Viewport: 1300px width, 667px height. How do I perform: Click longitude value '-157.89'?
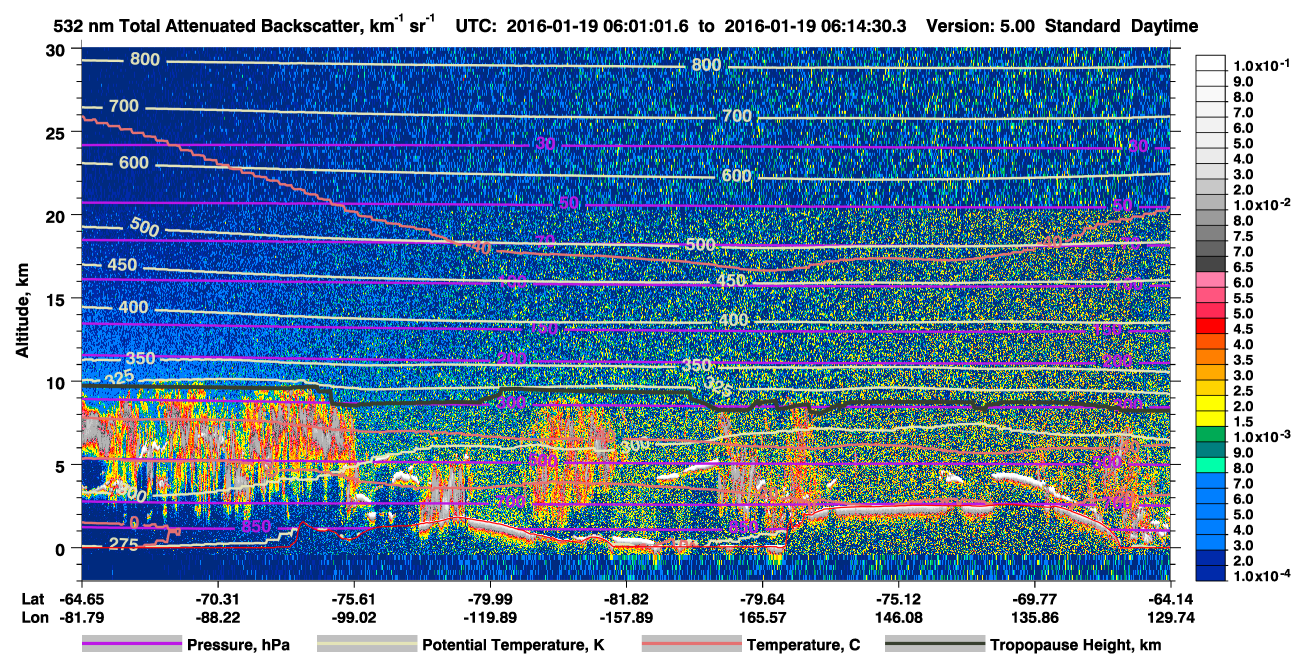(x=626, y=617)
